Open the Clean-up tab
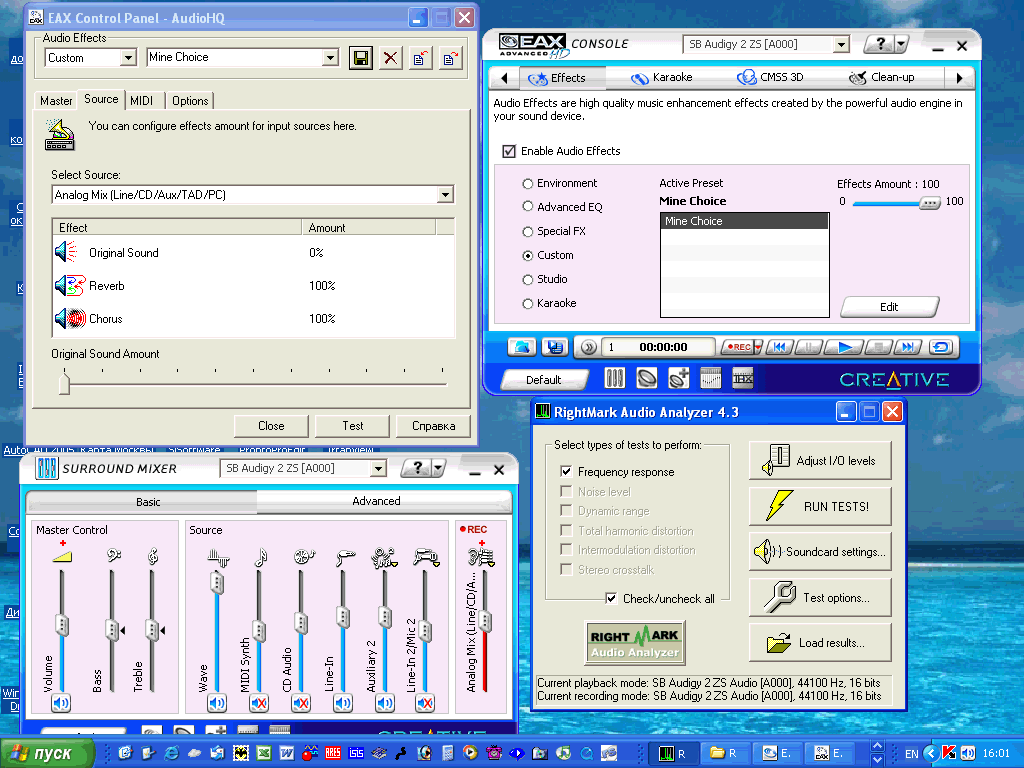This screenshot has width=1024, height=768. [x=882, y=78]
